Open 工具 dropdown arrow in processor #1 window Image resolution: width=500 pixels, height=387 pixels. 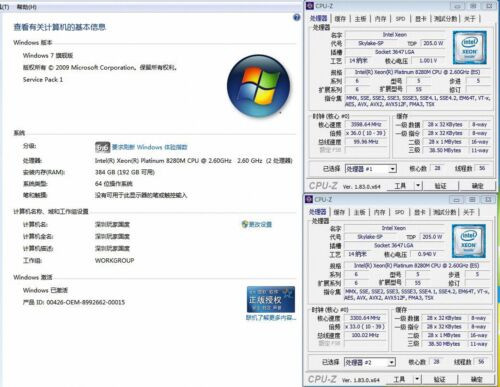418,185
